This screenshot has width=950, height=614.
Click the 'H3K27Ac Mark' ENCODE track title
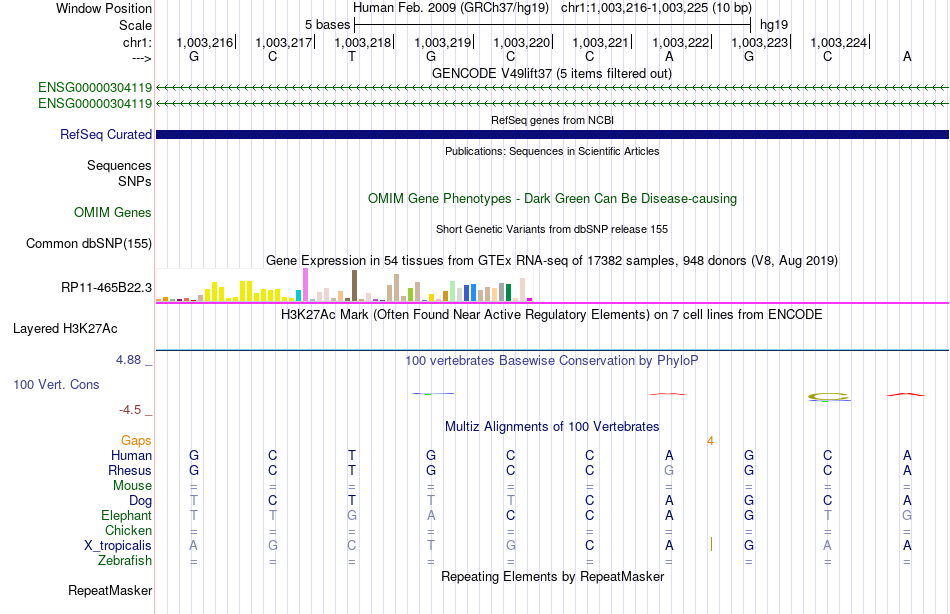pos(552,315)
